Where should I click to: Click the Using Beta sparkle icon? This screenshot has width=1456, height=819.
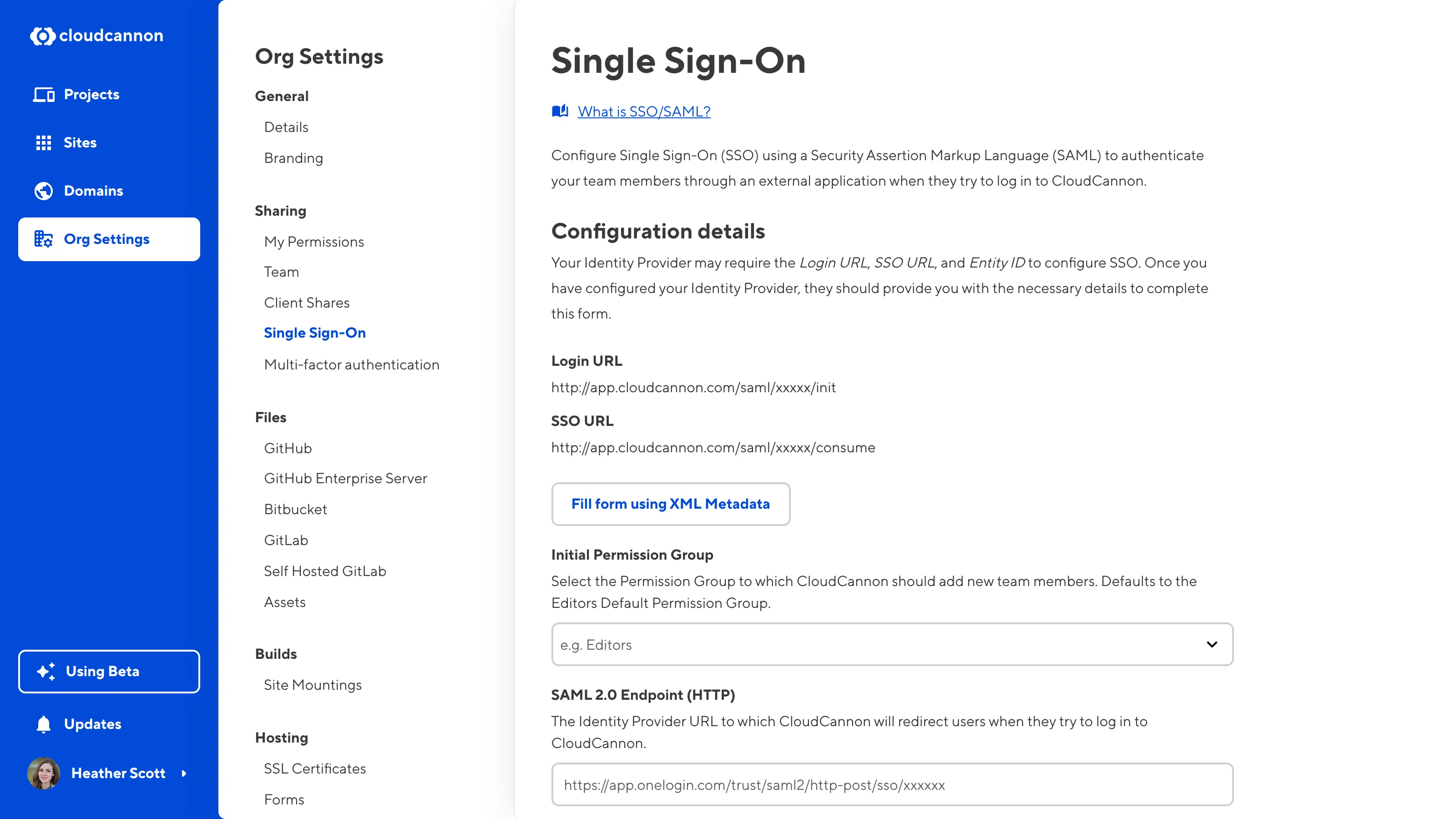(46, 672)
